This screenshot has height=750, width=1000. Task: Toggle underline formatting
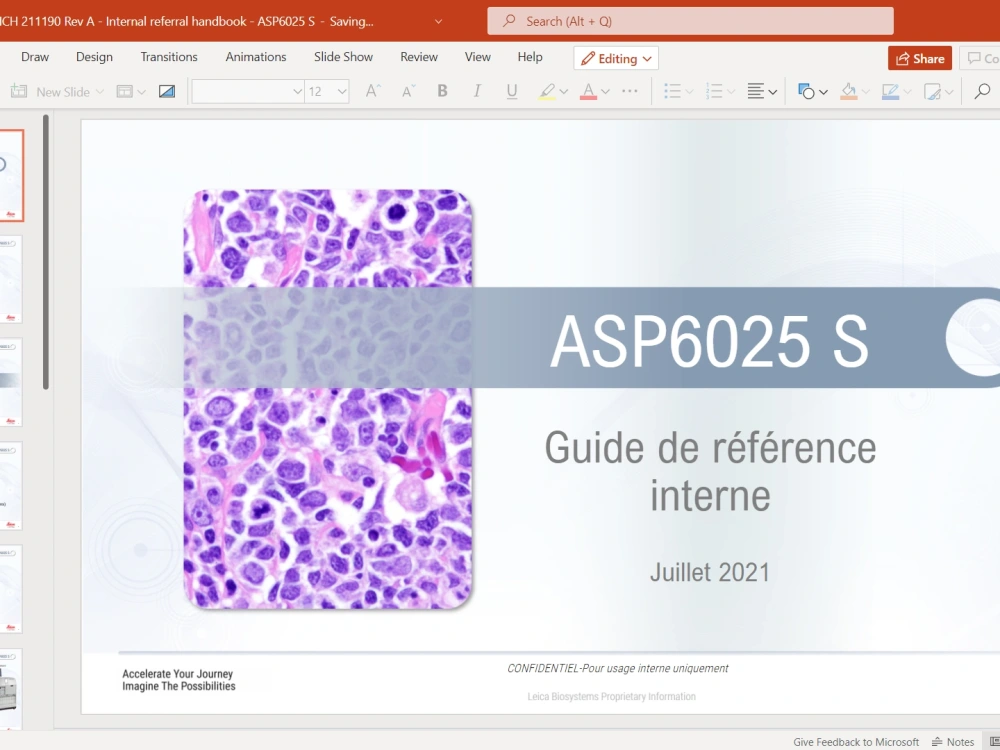pyautogui.click(x=511, y=92)
